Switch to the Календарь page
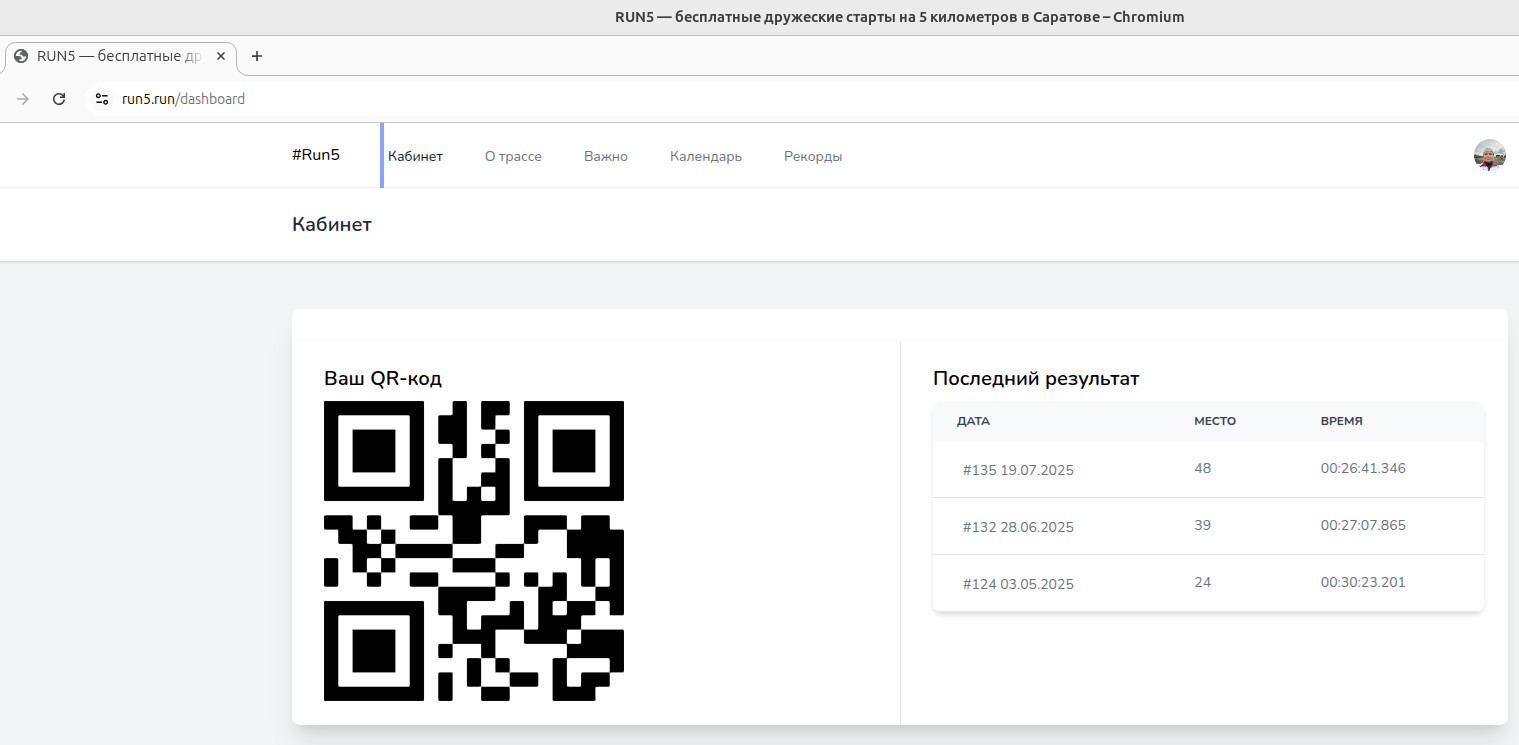The height and width of the screenshot is (745, 1519). [x=706, y=156]
